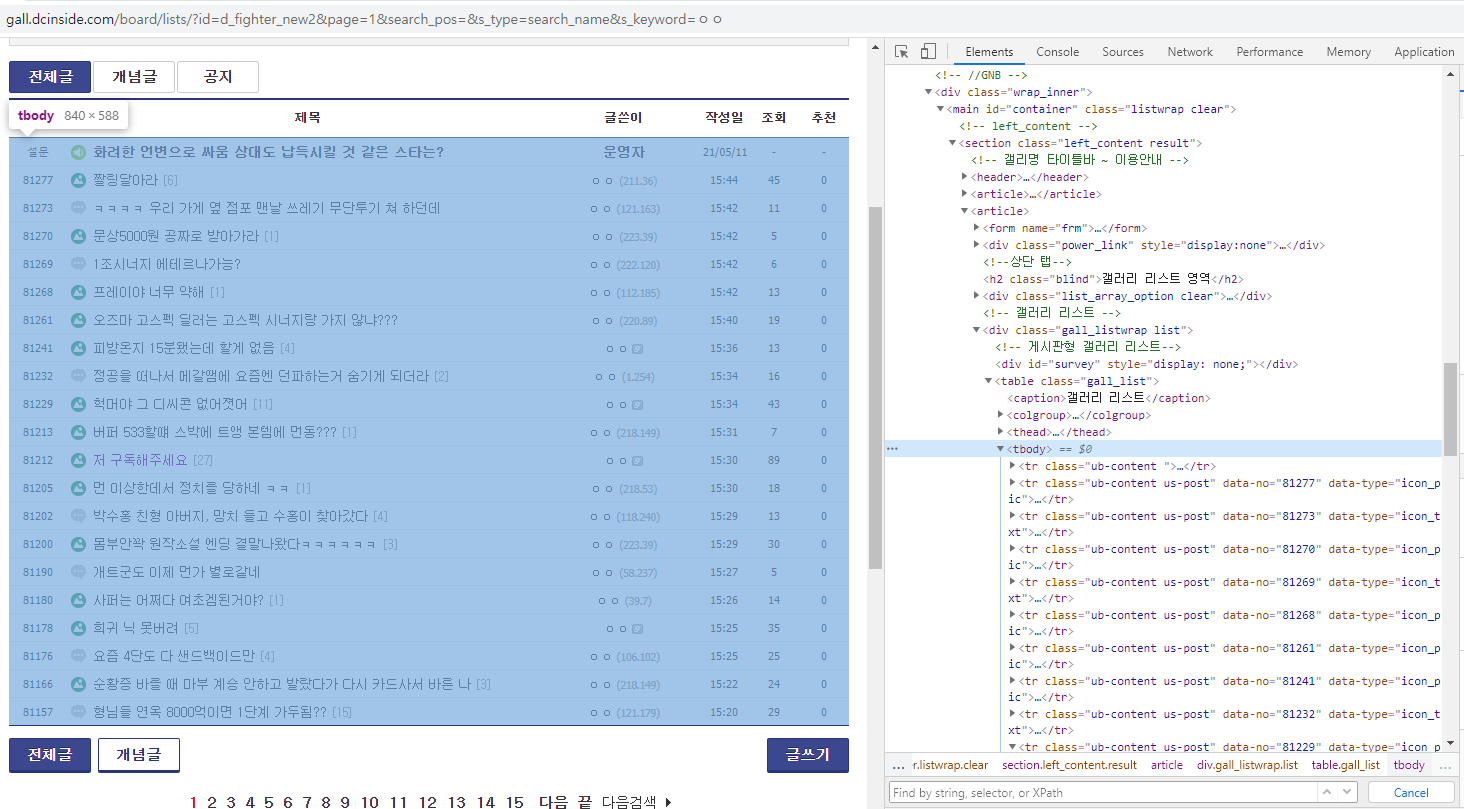Click Cancel in the DevTools find bar

pos(1411,792)
